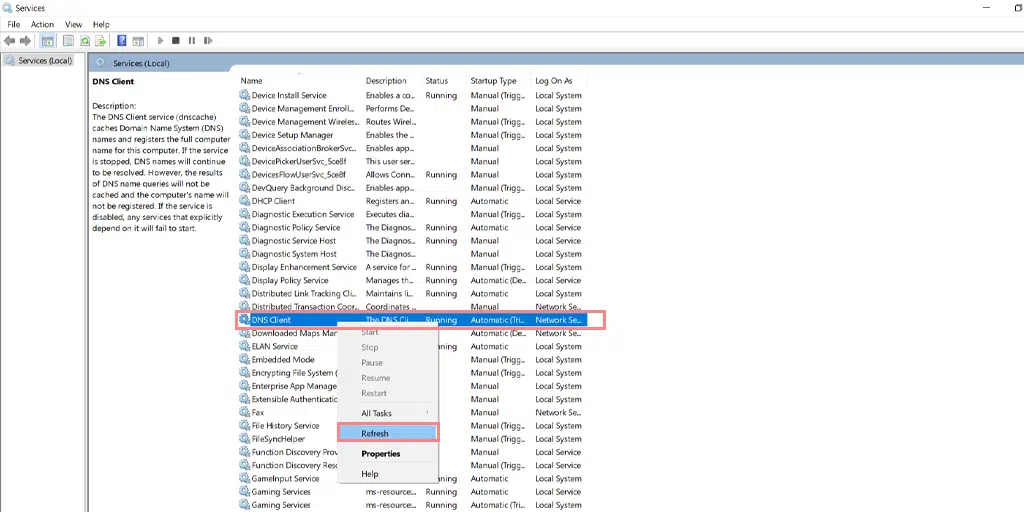Sort by the Name column header
Screen dimensions: 1024x512
[x=299, y=81]
